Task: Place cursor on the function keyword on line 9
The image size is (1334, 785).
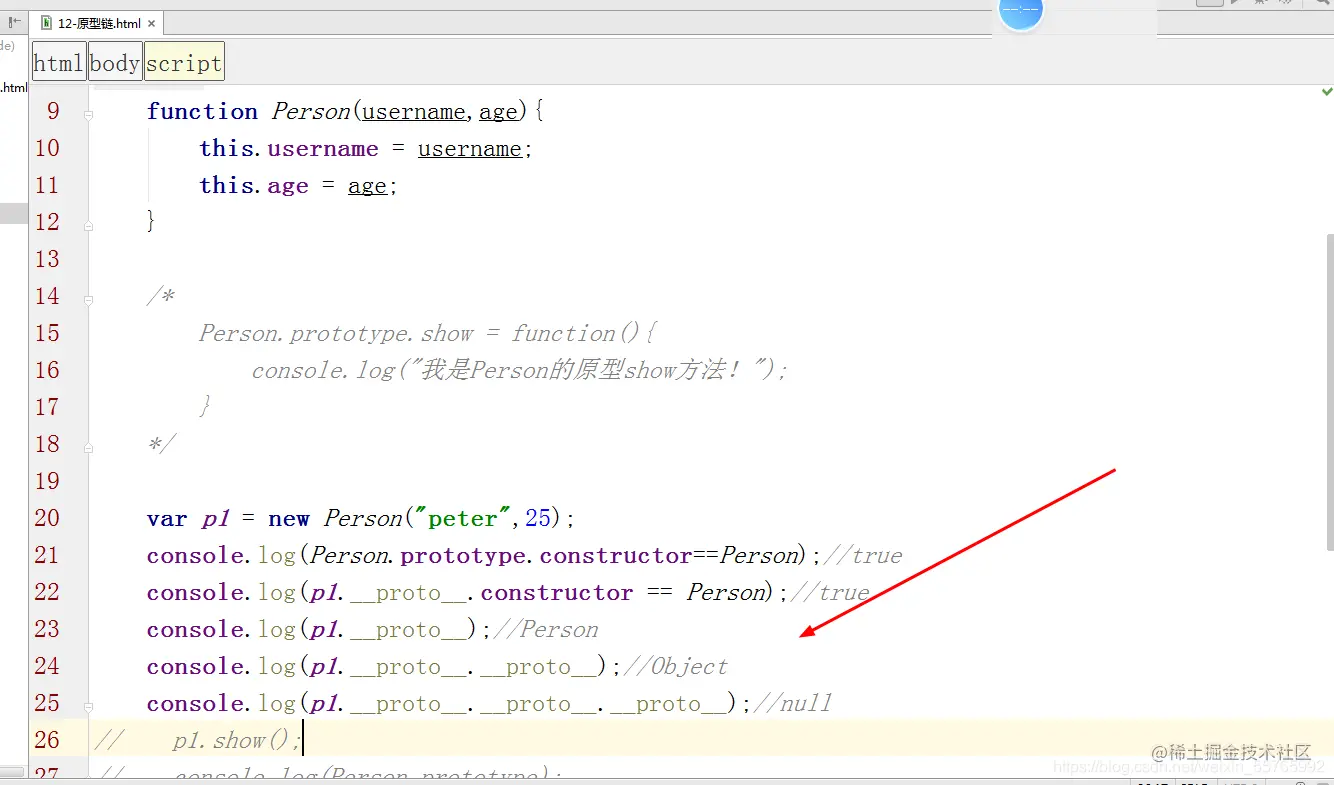Action: 202,111
